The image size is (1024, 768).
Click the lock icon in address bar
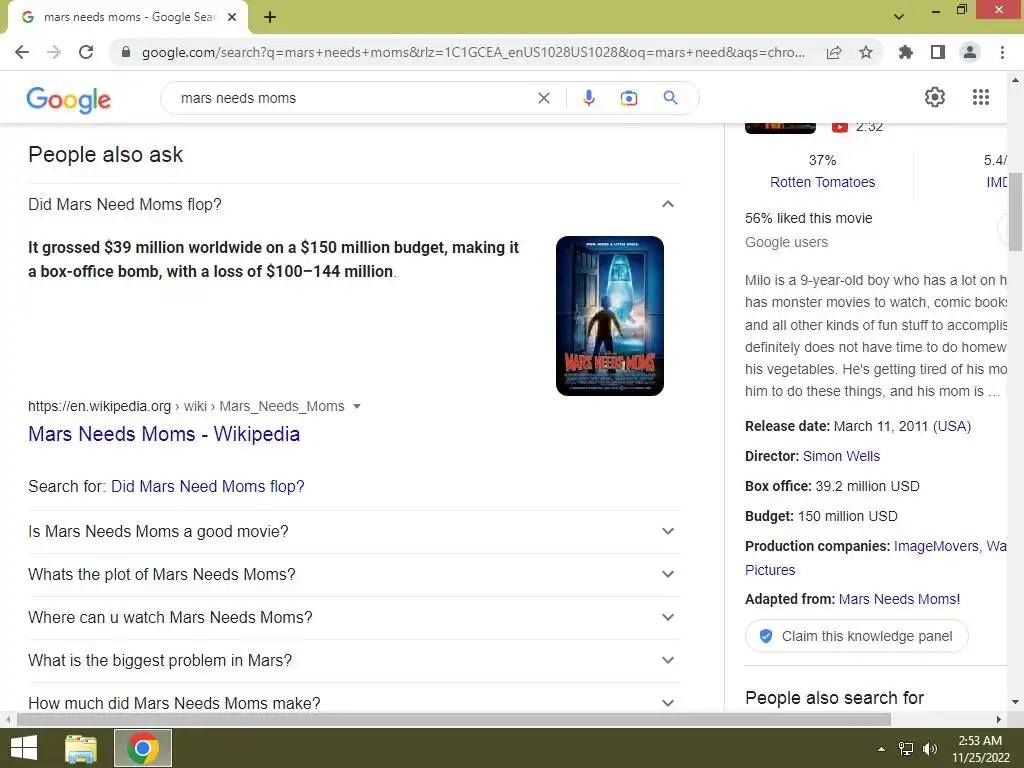[126, 52]
